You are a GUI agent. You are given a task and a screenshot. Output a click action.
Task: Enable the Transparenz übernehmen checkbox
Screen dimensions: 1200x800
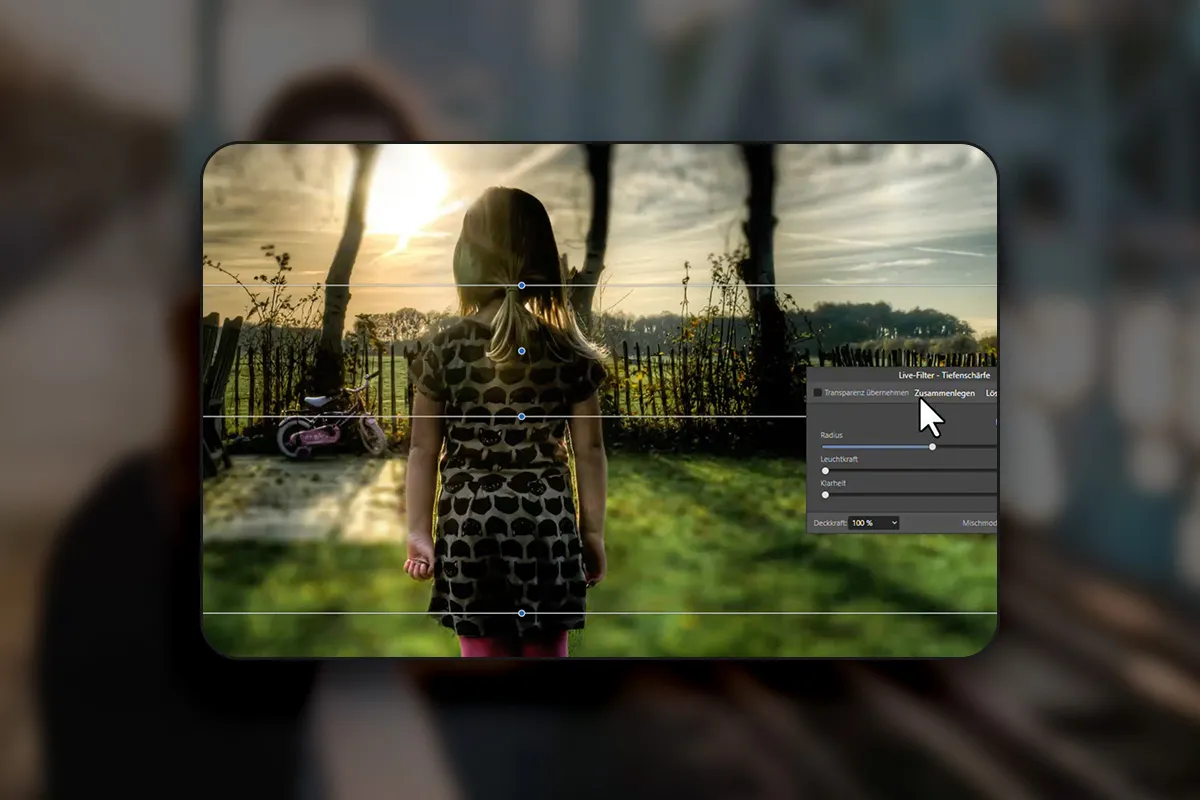(817, 393)
